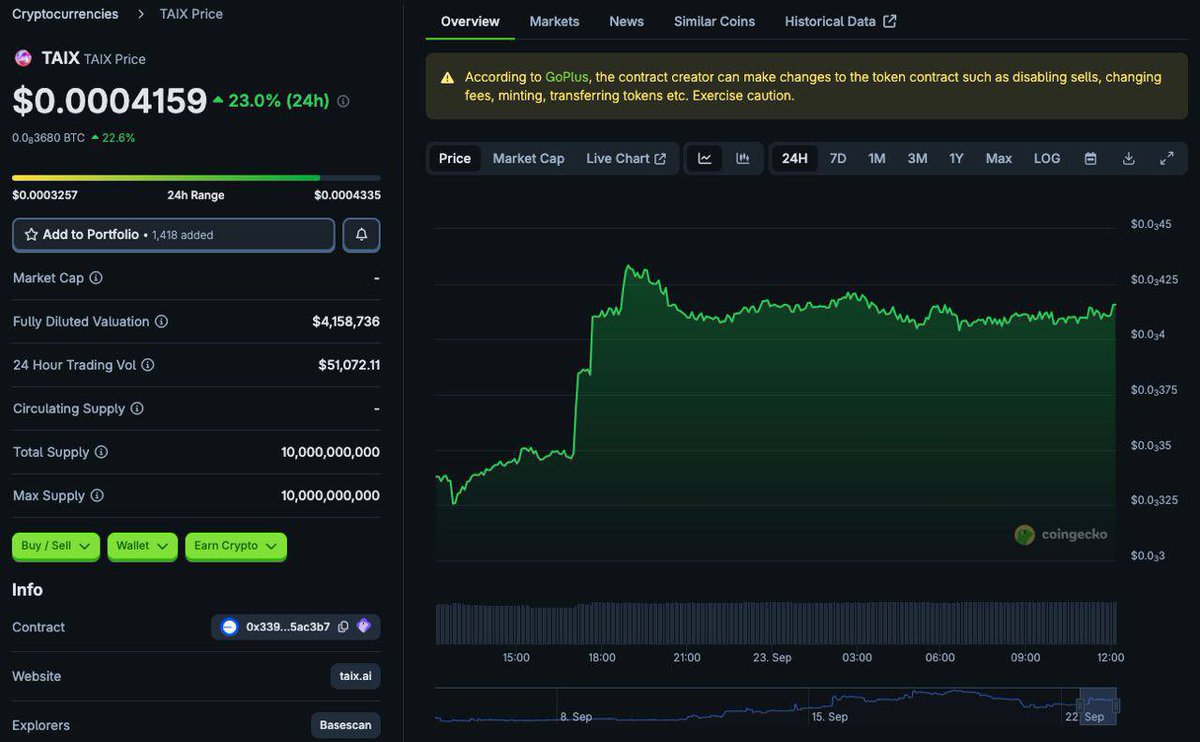Switch the chart to Market Cap
Viewport: 1200px width, 742px height.
pos(528,159)
